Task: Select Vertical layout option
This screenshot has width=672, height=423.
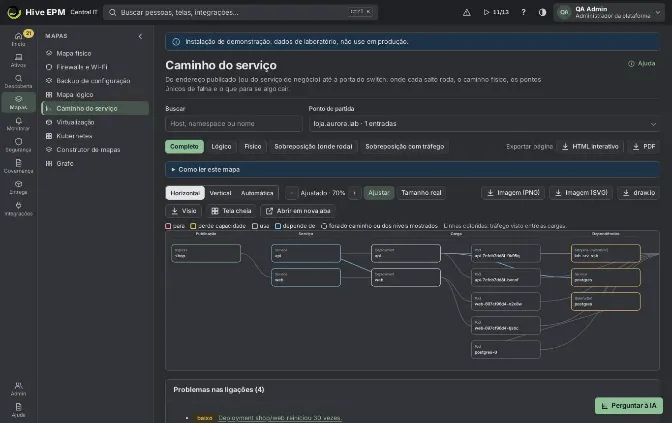Action: pos(220,193)
